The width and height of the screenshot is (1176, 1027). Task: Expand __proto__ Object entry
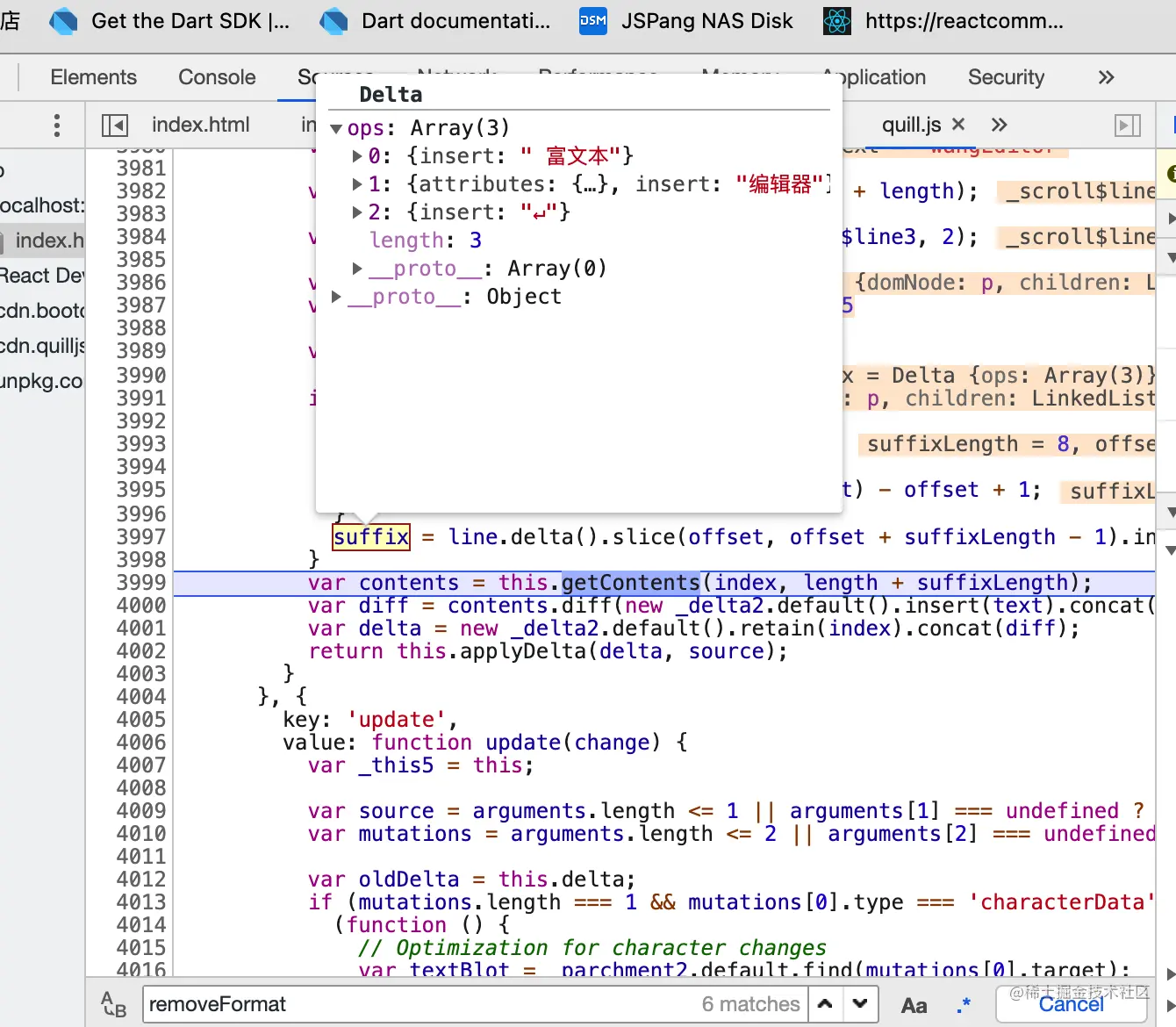(336, 297)
